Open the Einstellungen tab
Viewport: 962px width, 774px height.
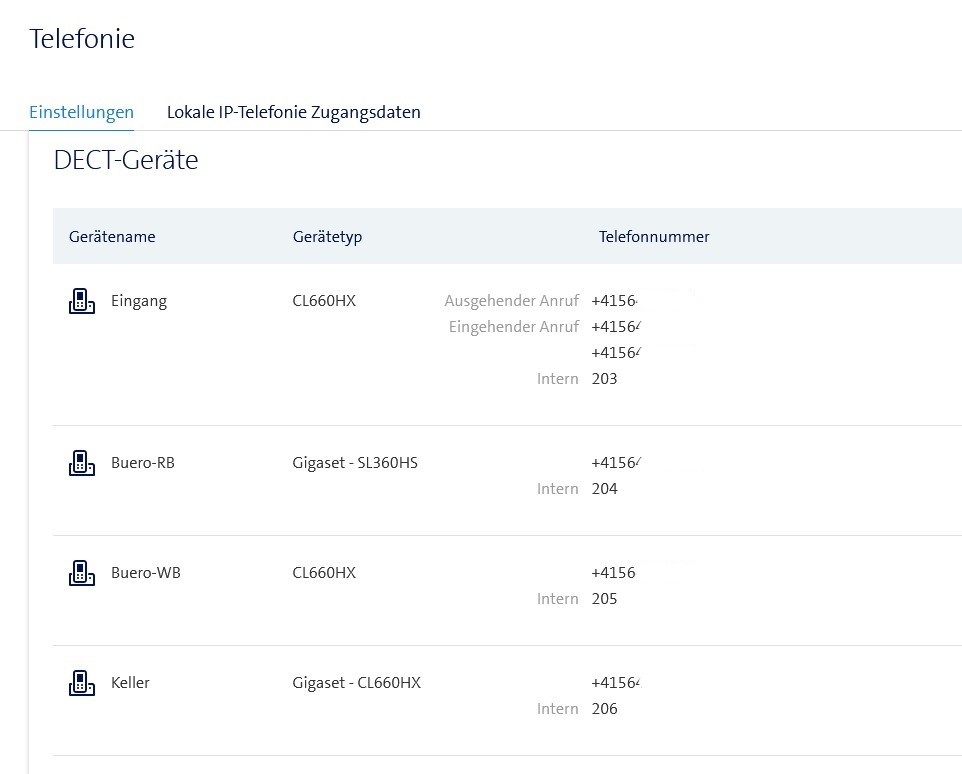pyautogui.click(x=81, y=112)
